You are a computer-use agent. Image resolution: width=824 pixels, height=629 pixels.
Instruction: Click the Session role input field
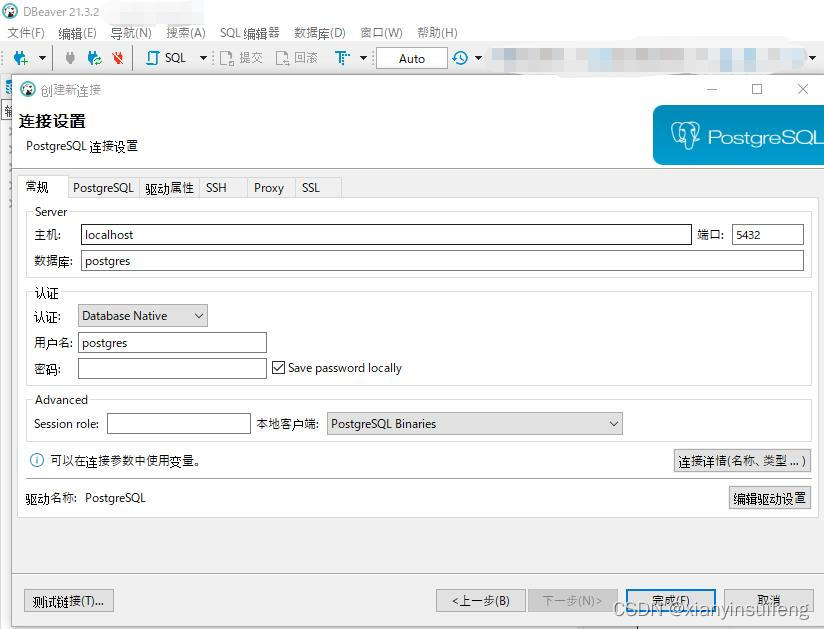coord(179,424)
